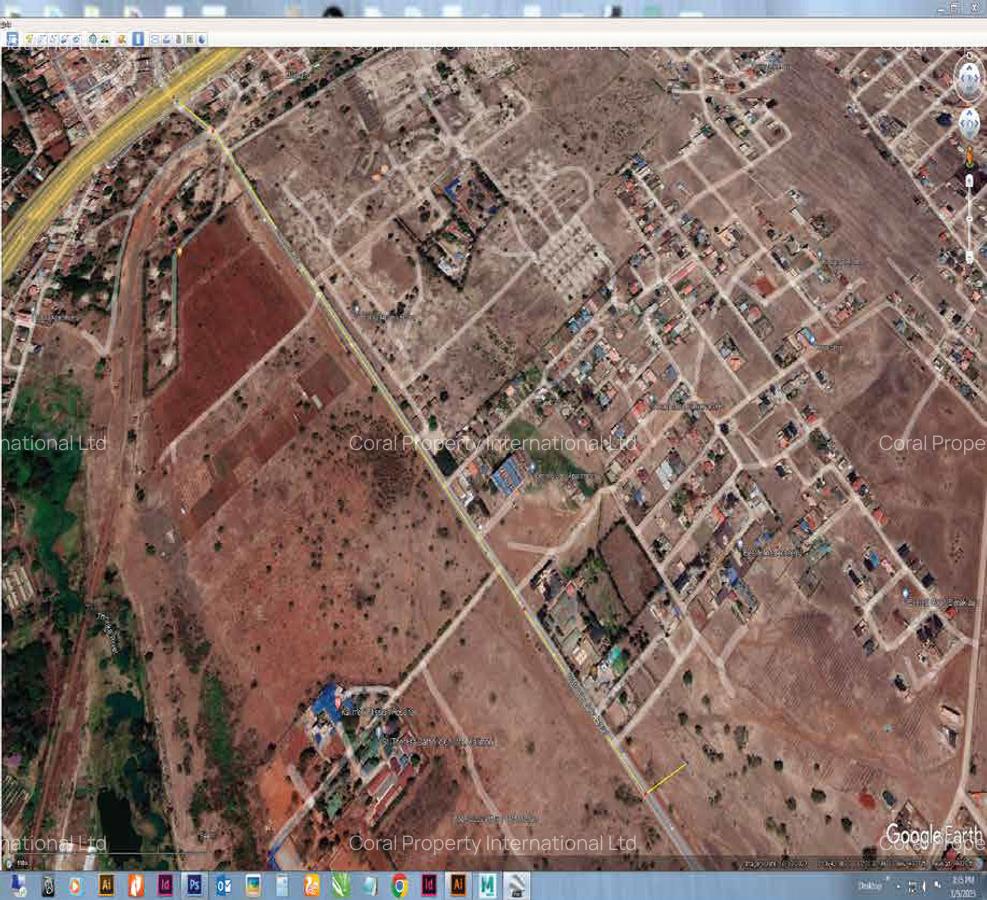The width and height of the screenshot is (987, 900).
Task: Click the Move joystick compass control
Action: pyautogui.click(x=968, y=122)
